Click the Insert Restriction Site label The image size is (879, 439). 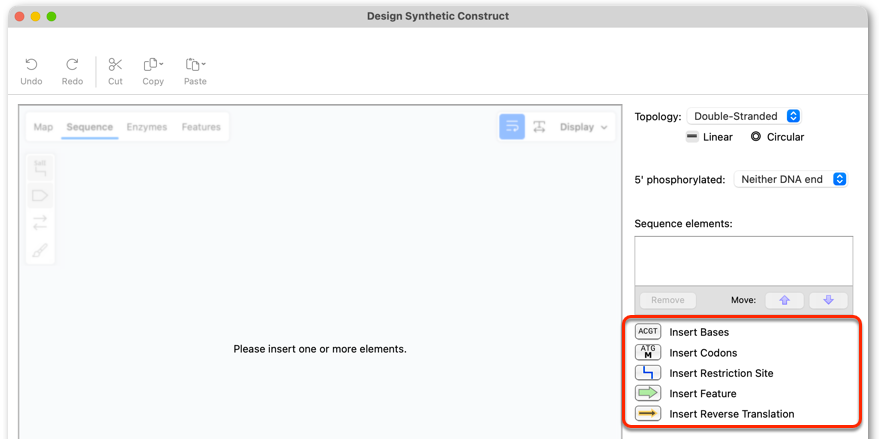[x=721, y=373]
